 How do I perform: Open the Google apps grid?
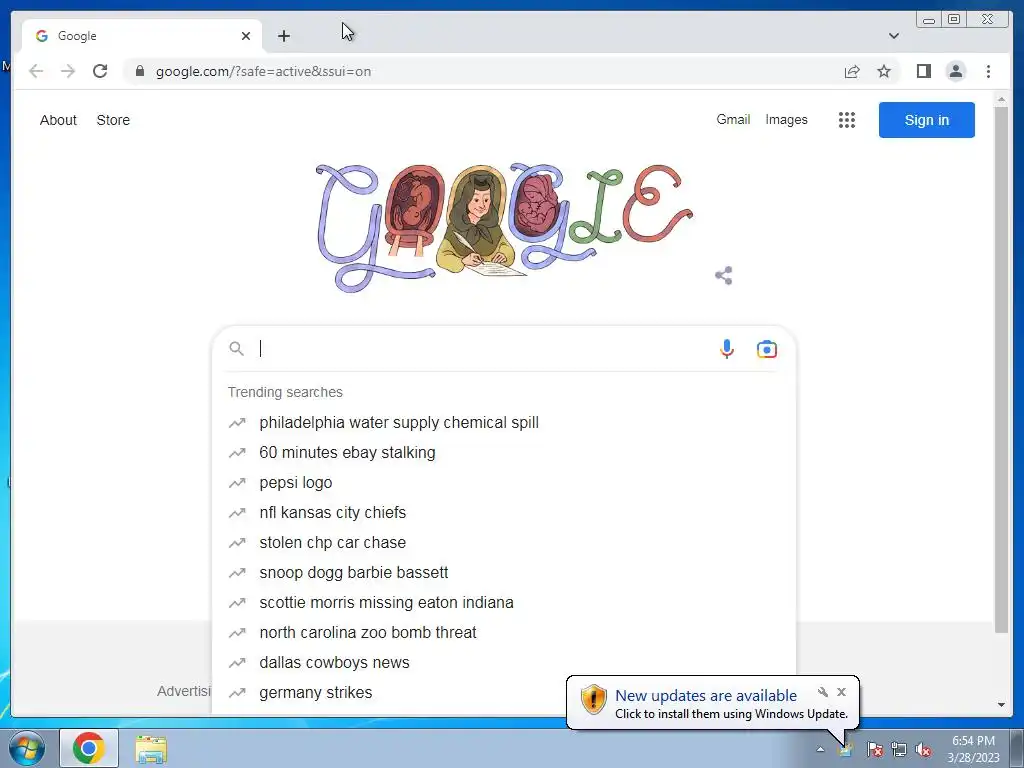pos(846,120)
